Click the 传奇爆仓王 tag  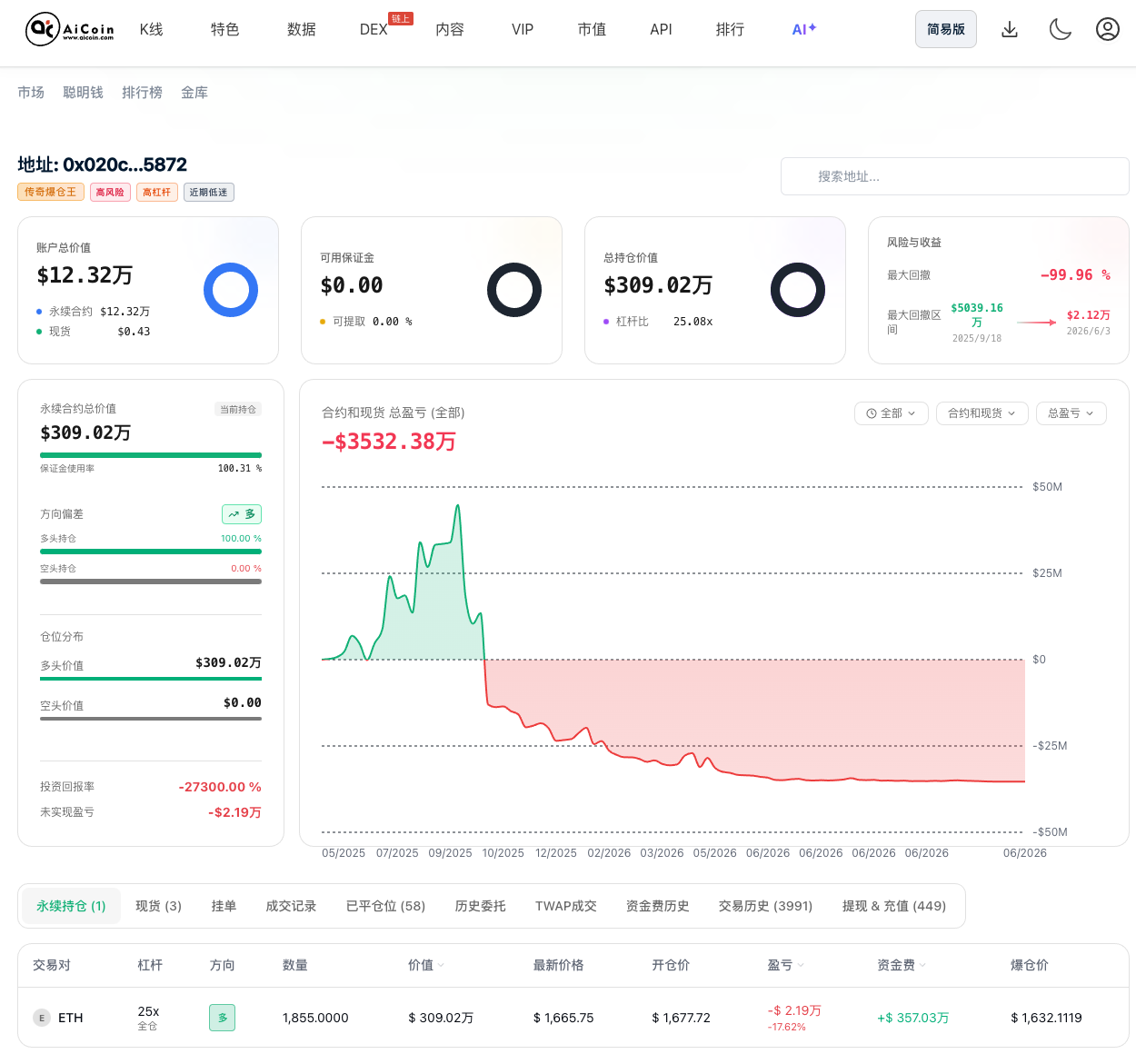51,192
